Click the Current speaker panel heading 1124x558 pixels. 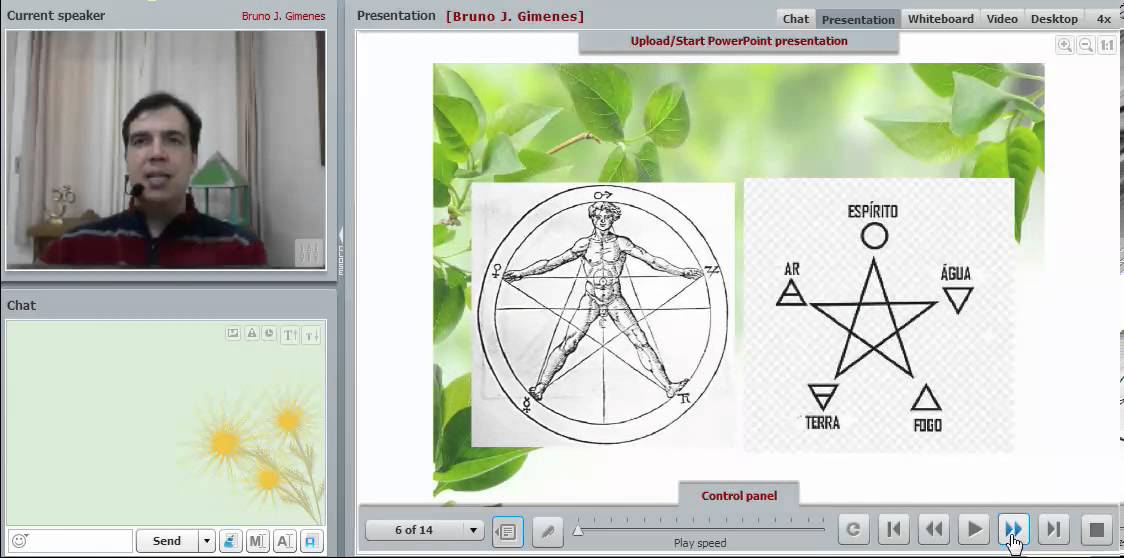click(x=56, y=16)
